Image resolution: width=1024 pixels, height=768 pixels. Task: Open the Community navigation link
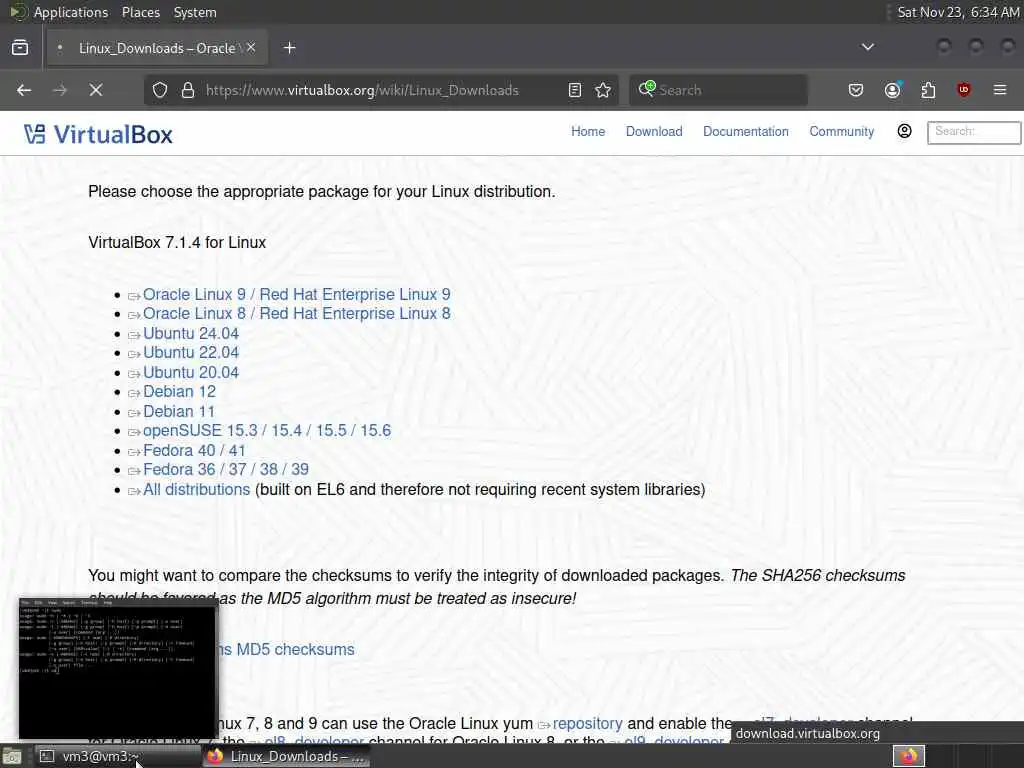click(x=842, y=132)
